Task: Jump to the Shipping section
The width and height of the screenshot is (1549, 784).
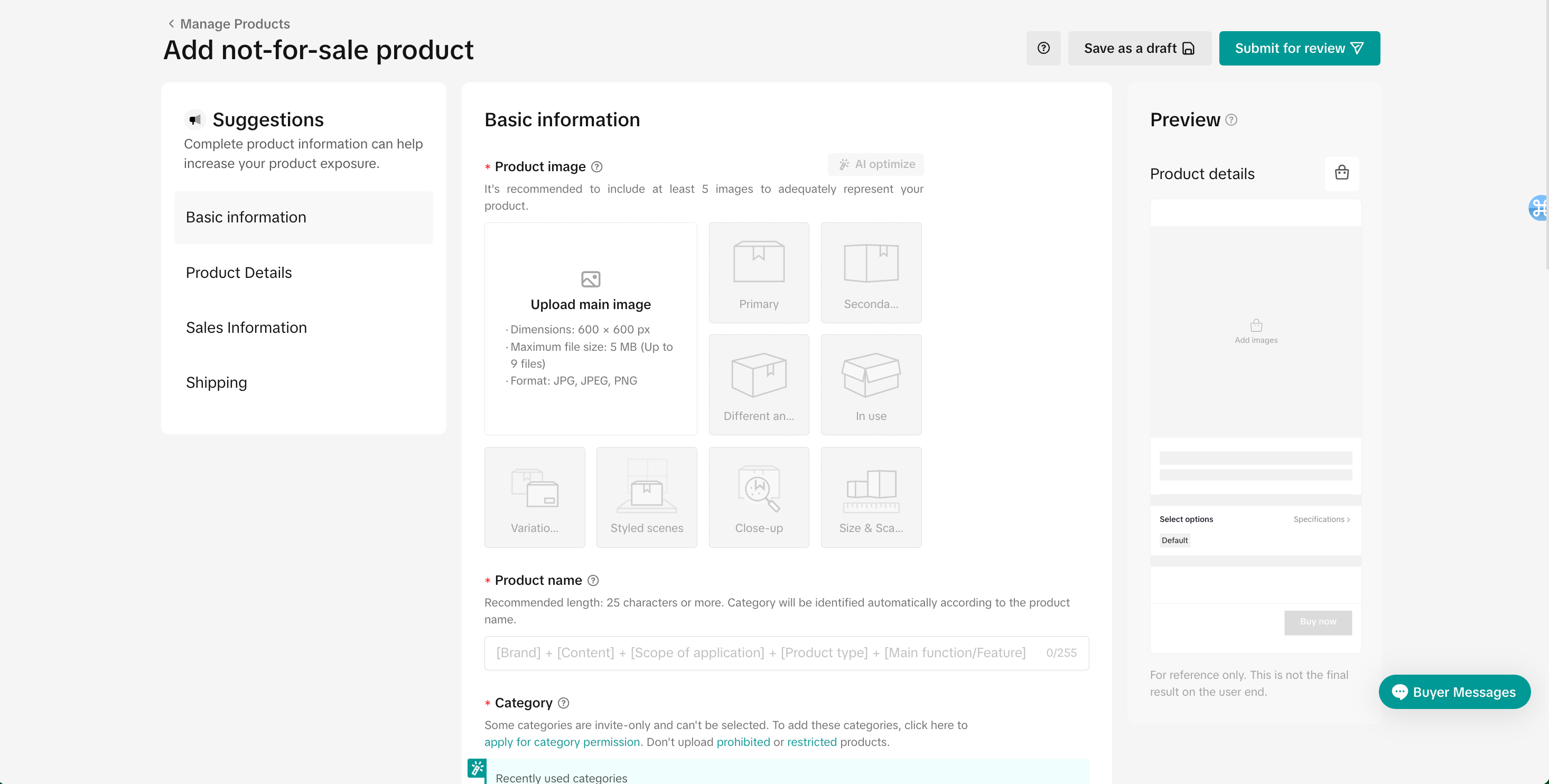Action: pyautogui.click(x=217, y=382)
